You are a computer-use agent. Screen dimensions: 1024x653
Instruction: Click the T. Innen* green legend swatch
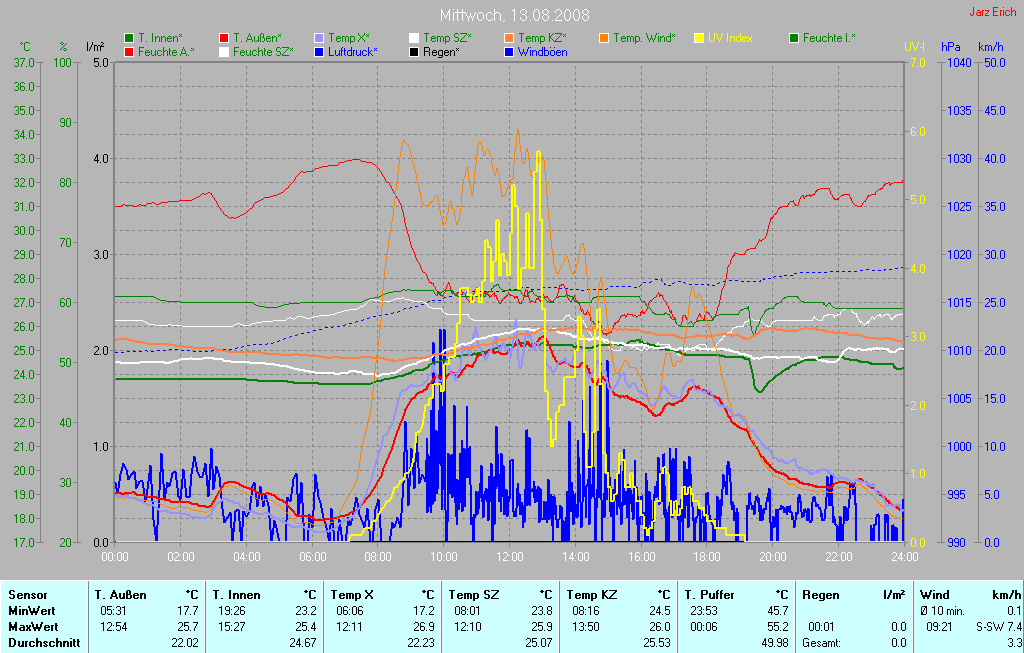tap(129, 39)
